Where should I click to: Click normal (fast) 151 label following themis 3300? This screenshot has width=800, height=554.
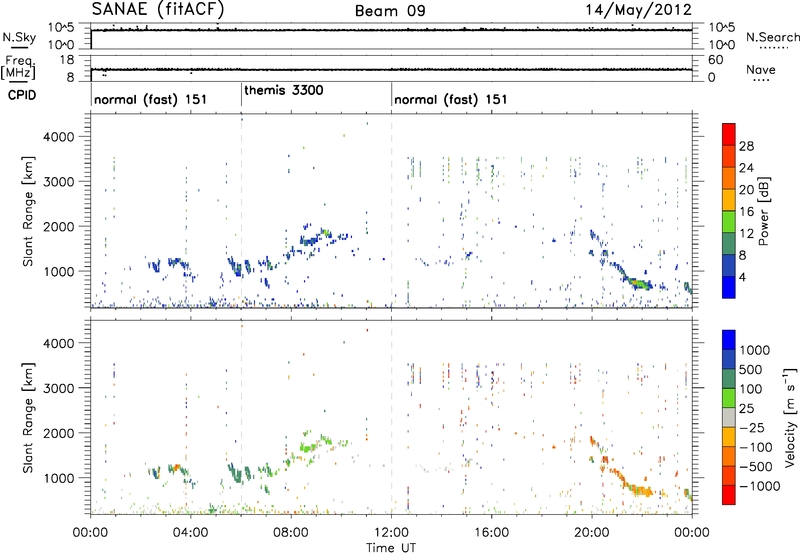pos(451,99)
